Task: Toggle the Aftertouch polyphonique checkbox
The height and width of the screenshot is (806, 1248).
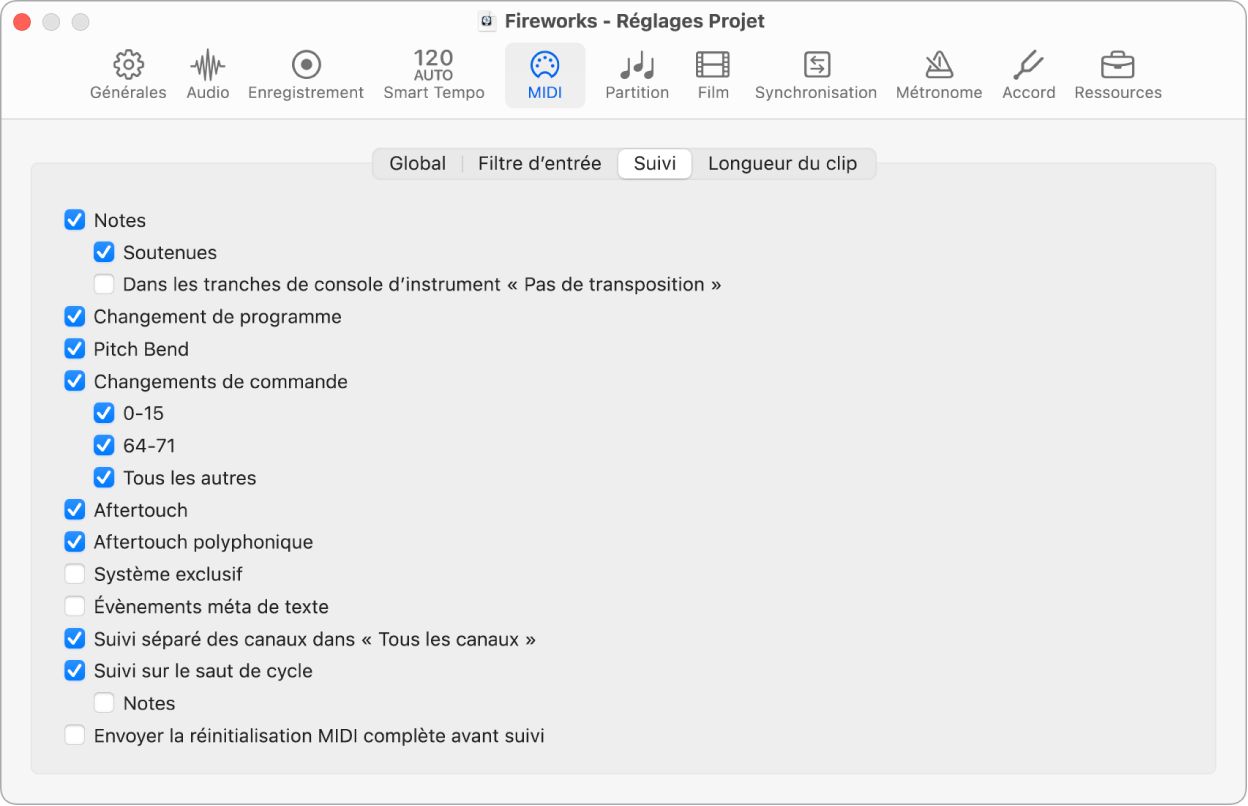Action: click(75, 542)
